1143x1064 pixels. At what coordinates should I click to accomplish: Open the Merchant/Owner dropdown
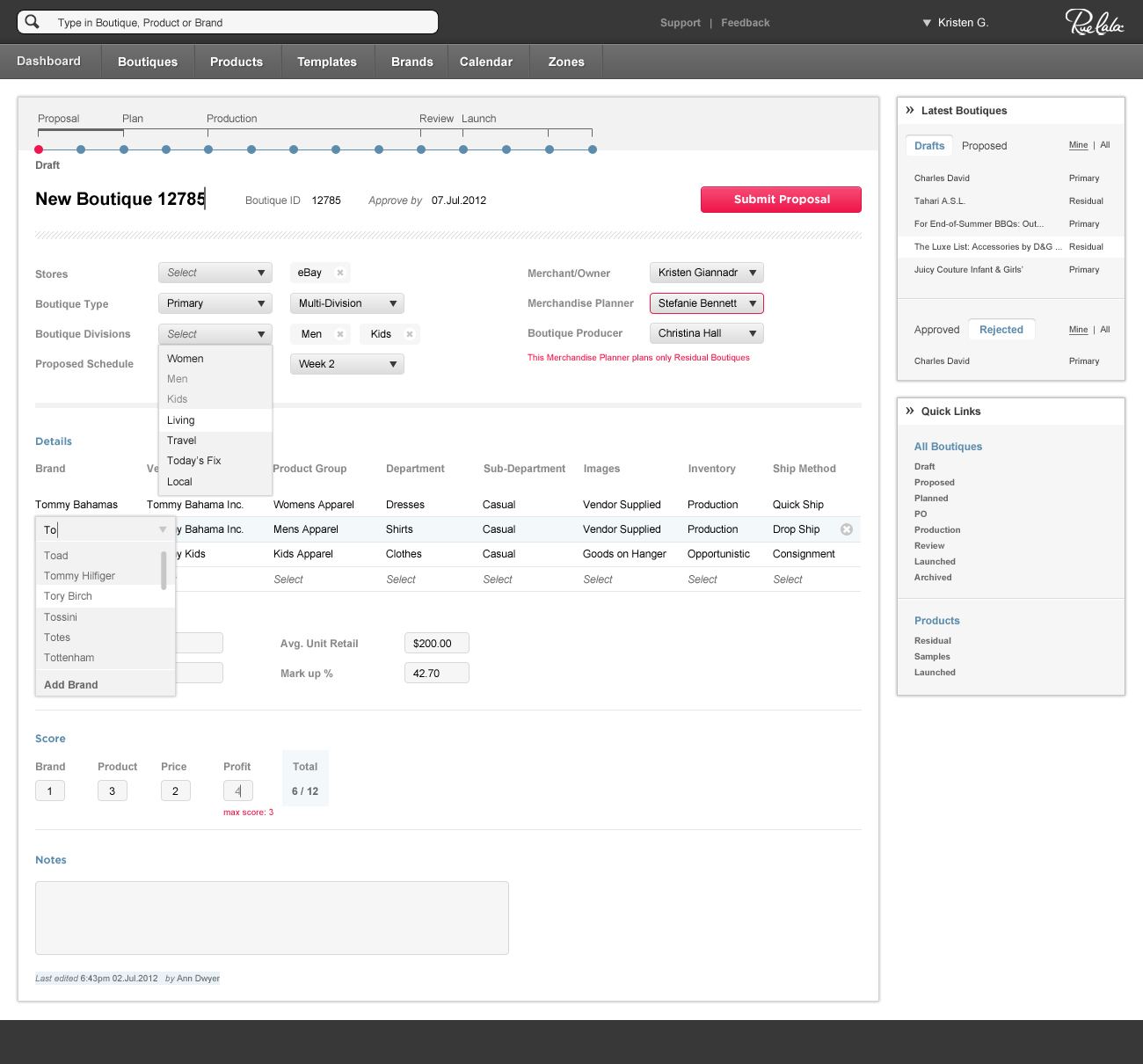pos(707,273)
